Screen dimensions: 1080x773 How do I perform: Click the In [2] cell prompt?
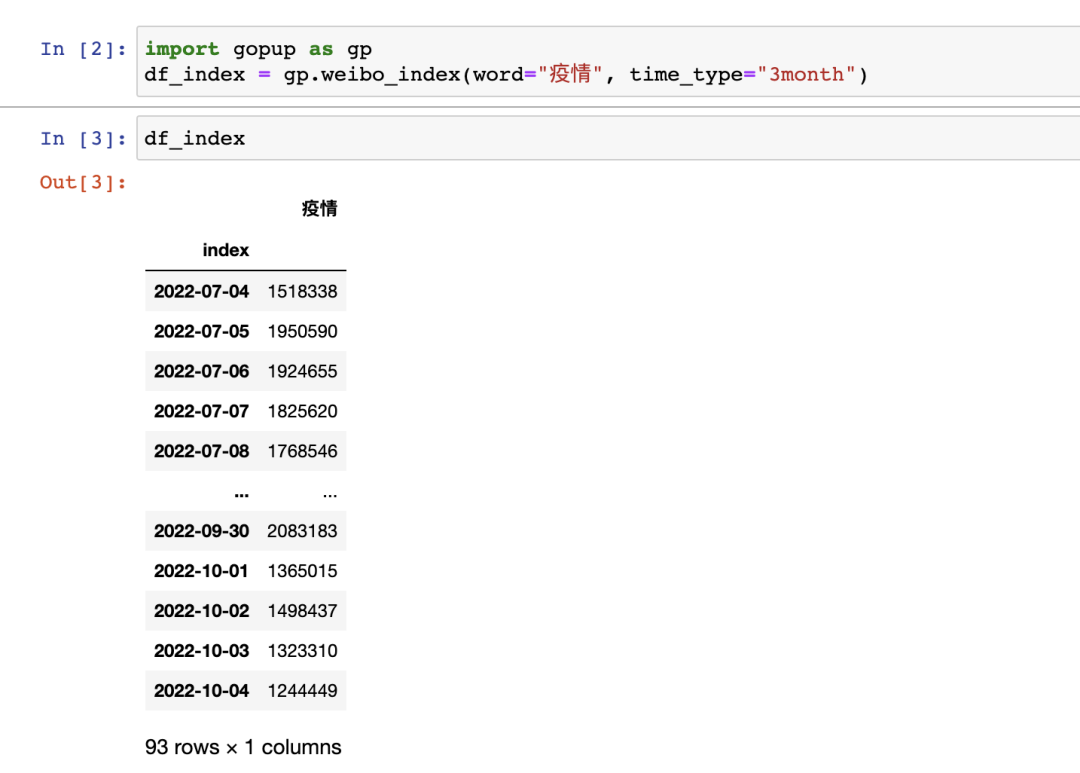pos(82,48)
